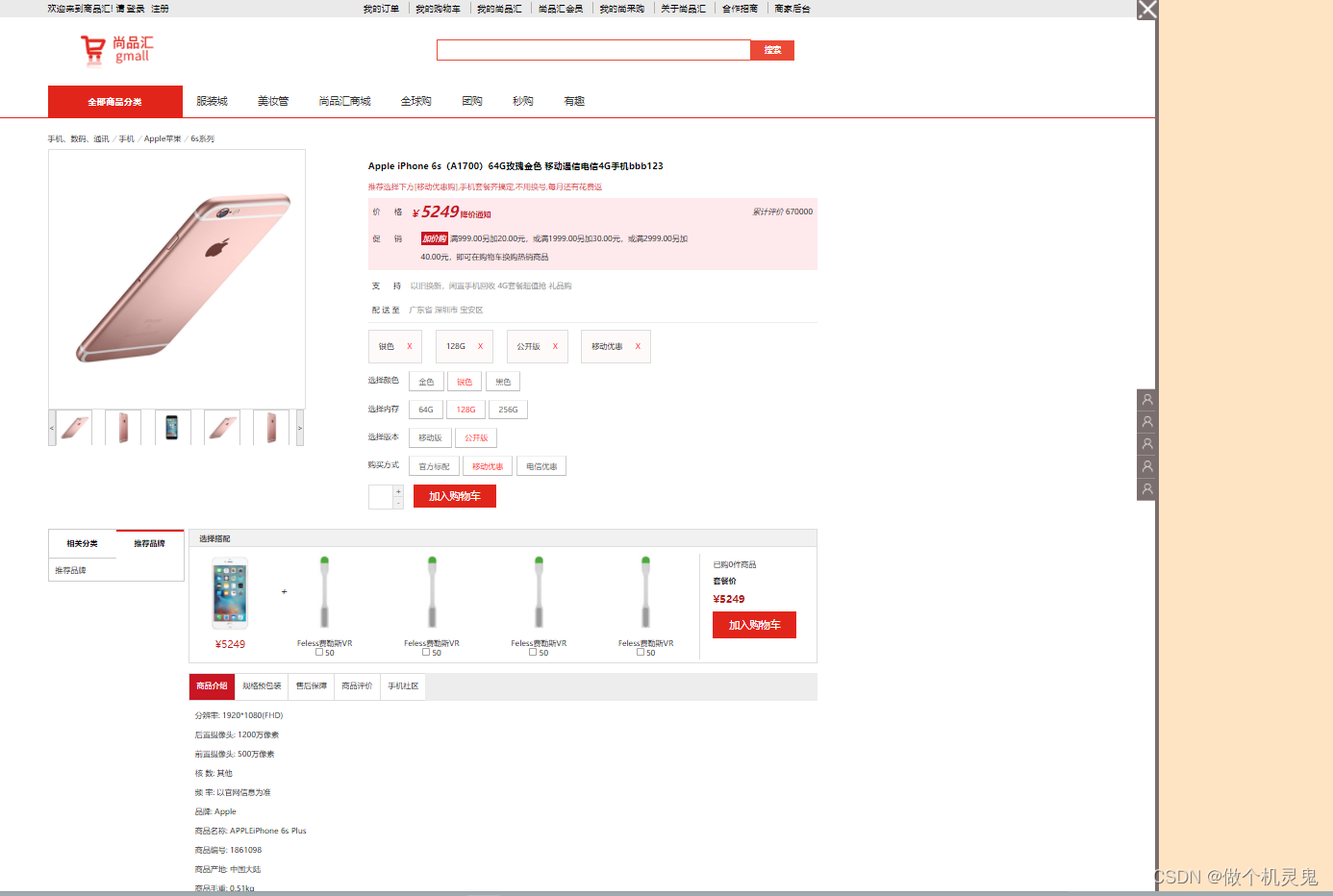The height and width of the screenshot is (896, 1333).
Task: Switch to the 商品介绍 tab
Action: point(212,685)
